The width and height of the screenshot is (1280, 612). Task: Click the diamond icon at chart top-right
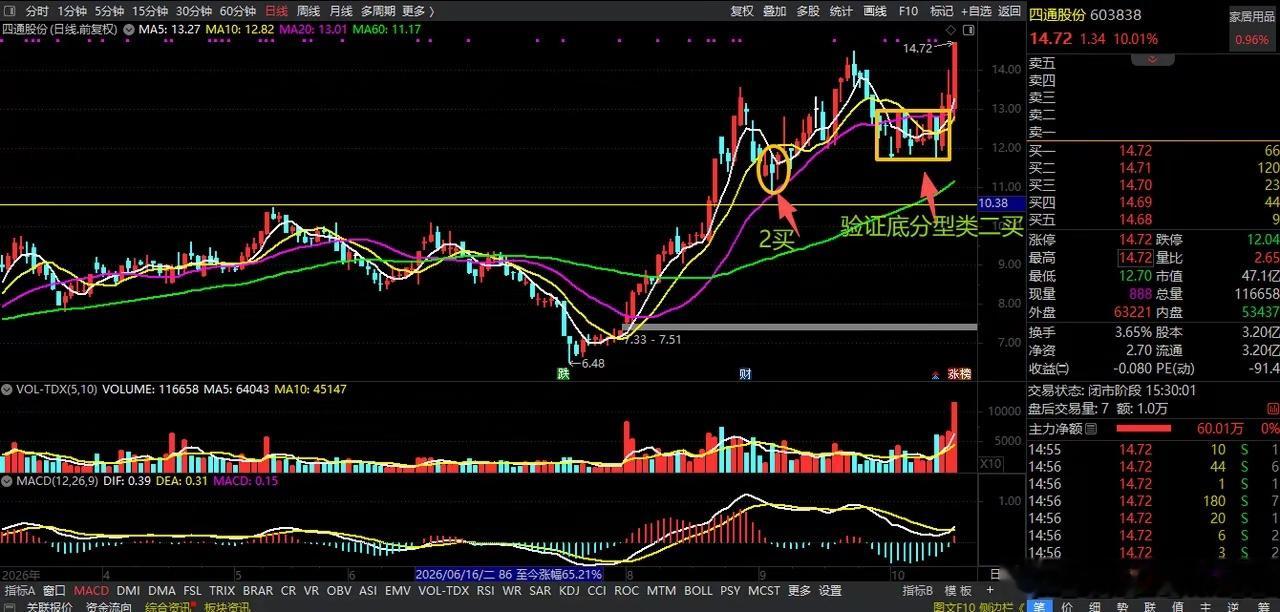tap(949, 30)
